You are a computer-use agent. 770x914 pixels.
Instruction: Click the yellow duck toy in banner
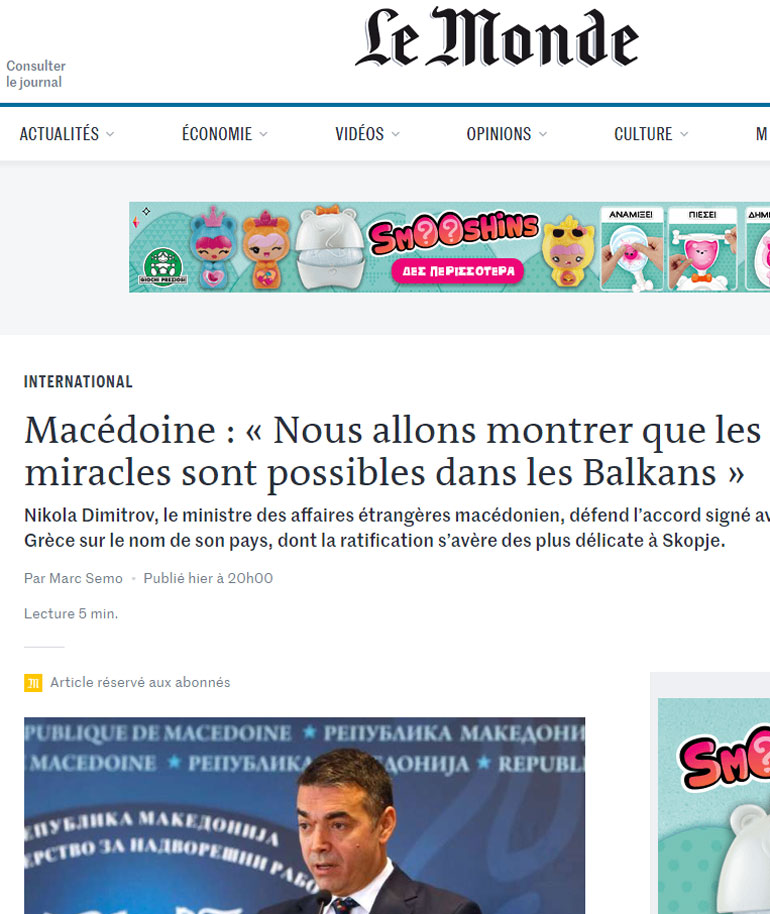pos(568,251)
